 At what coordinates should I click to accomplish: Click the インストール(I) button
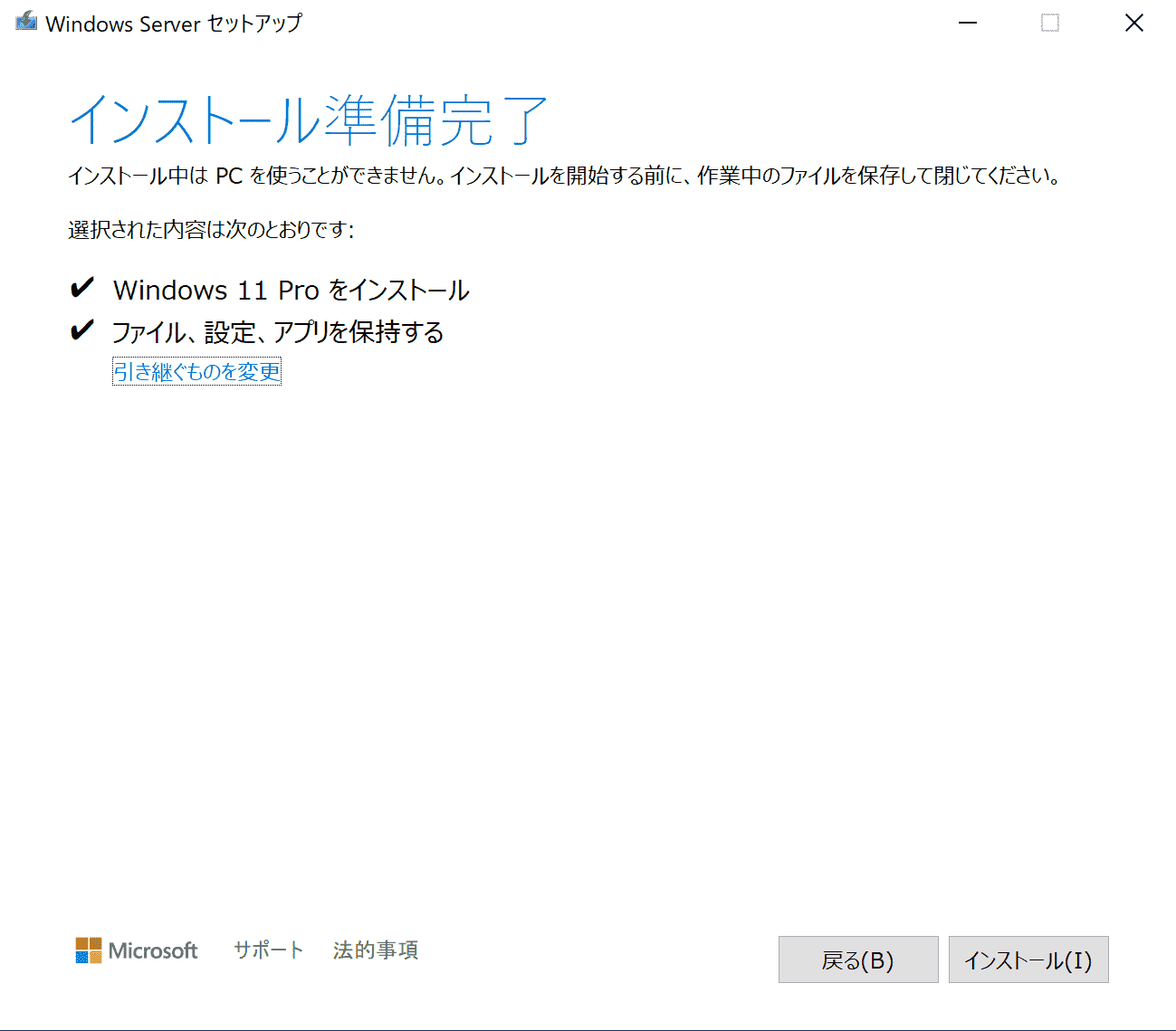point(1028,959)
